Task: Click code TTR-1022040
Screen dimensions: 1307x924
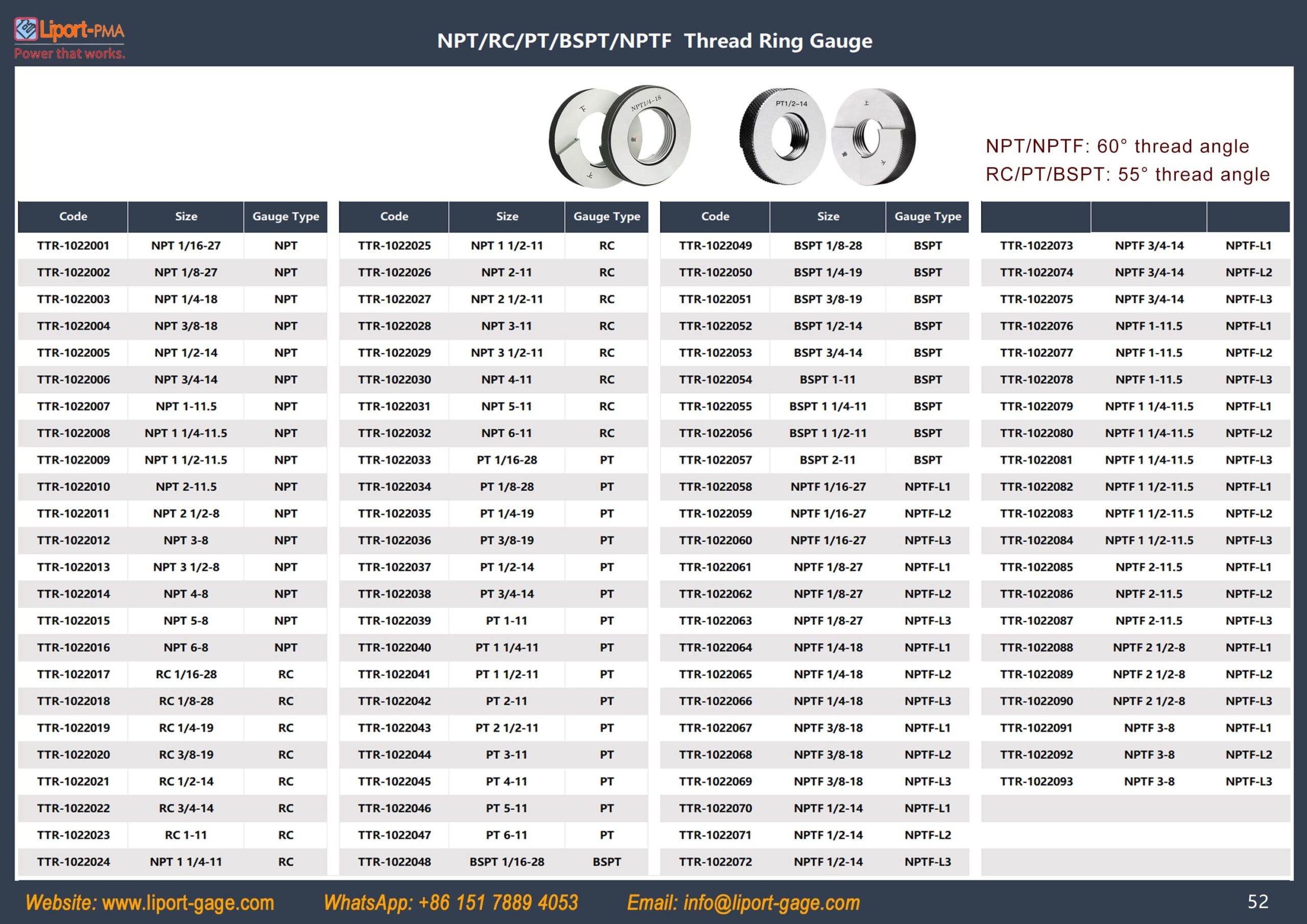Action: (395, 647)
